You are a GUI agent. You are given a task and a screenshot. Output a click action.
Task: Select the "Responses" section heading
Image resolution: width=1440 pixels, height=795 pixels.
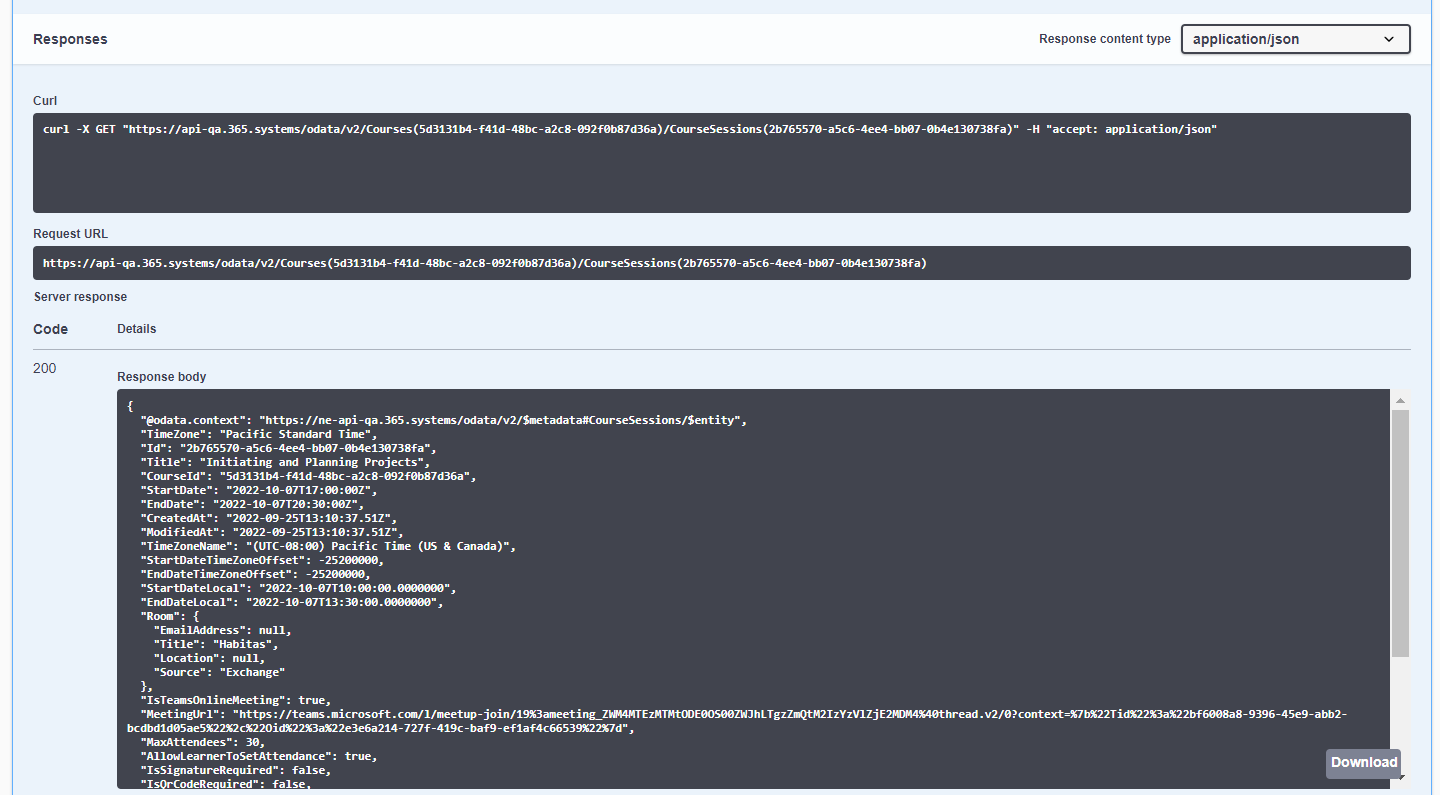tap(70, 39)
